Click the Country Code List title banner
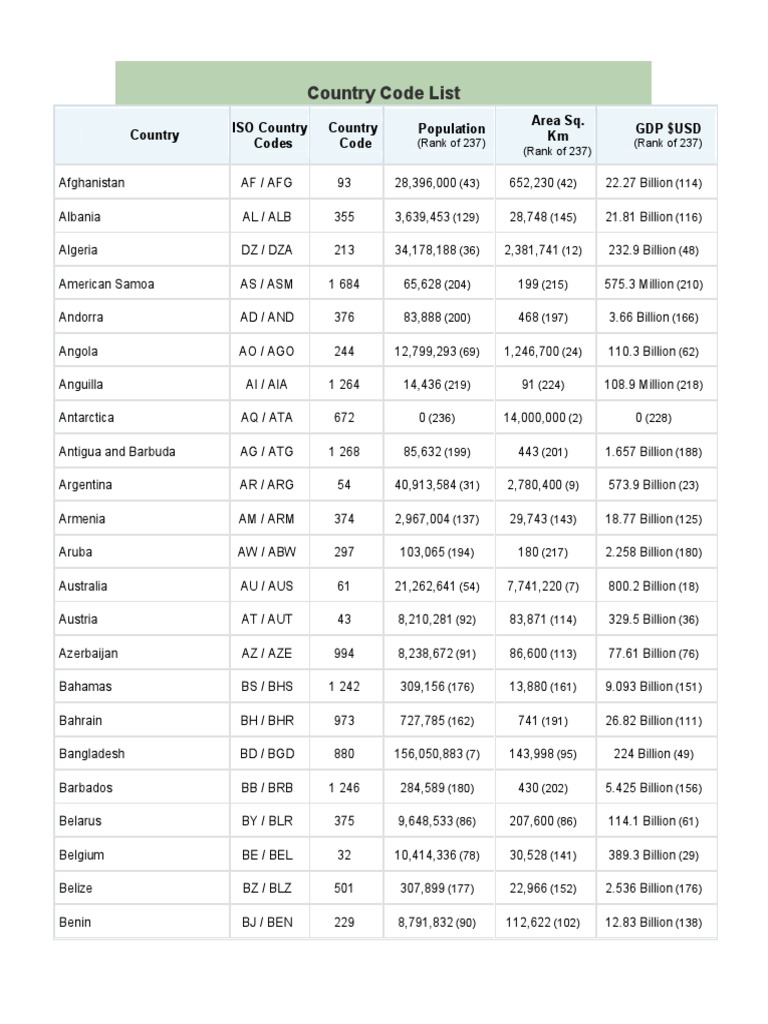768x1024 pixels. (383, 92)
